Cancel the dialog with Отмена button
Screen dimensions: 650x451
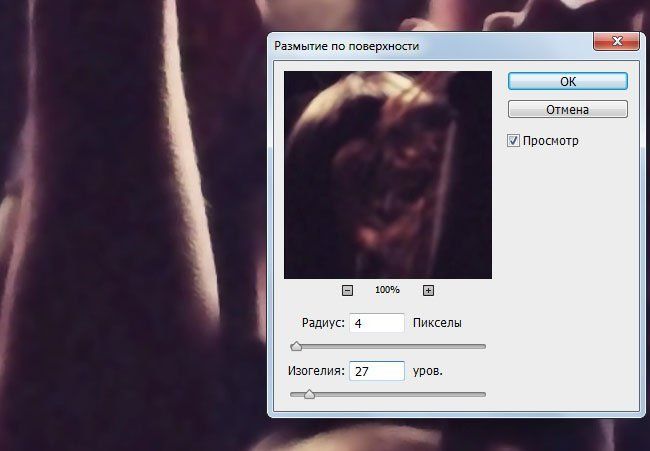pos(568,109)
